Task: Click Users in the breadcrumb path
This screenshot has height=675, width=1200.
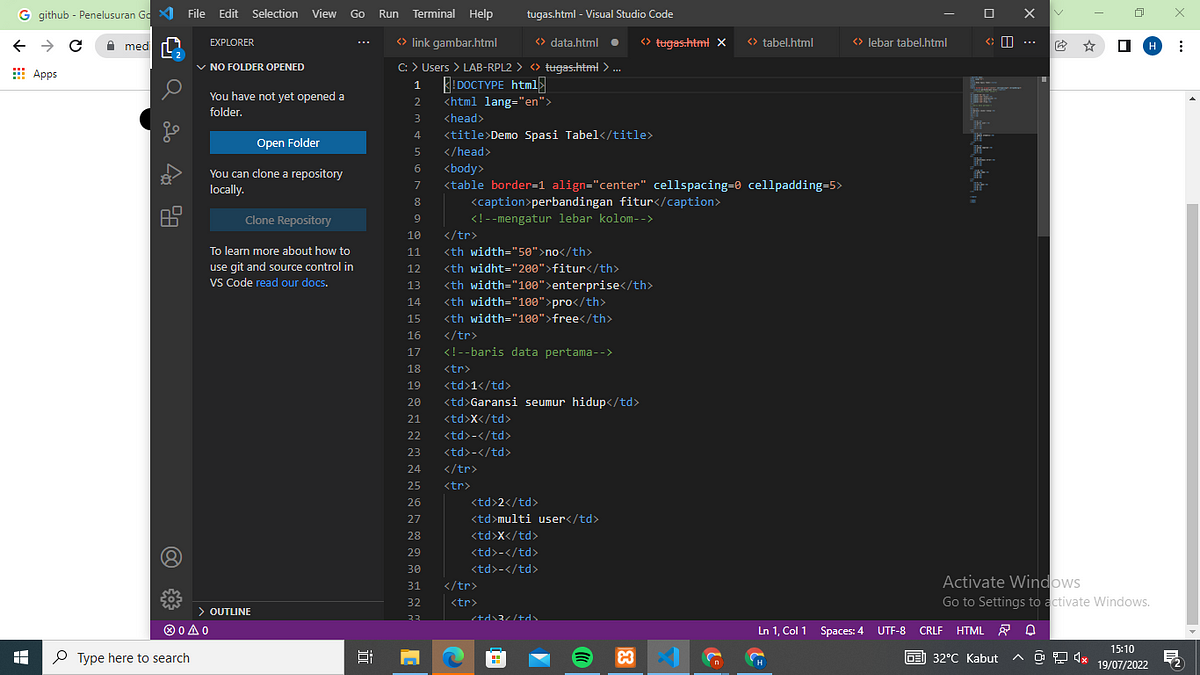Action: pyautogui.click(x=435, y=67)
